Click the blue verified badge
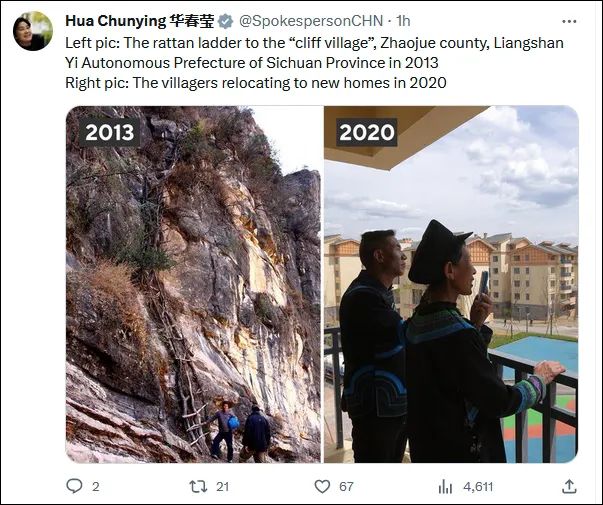This screenshot has height=505, width=603. tap(225, 21)
